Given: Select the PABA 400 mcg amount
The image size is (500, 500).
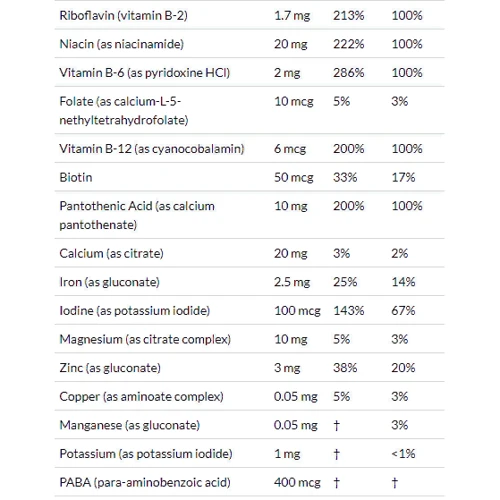Looking at the screenshot, I should pos(297,483).
